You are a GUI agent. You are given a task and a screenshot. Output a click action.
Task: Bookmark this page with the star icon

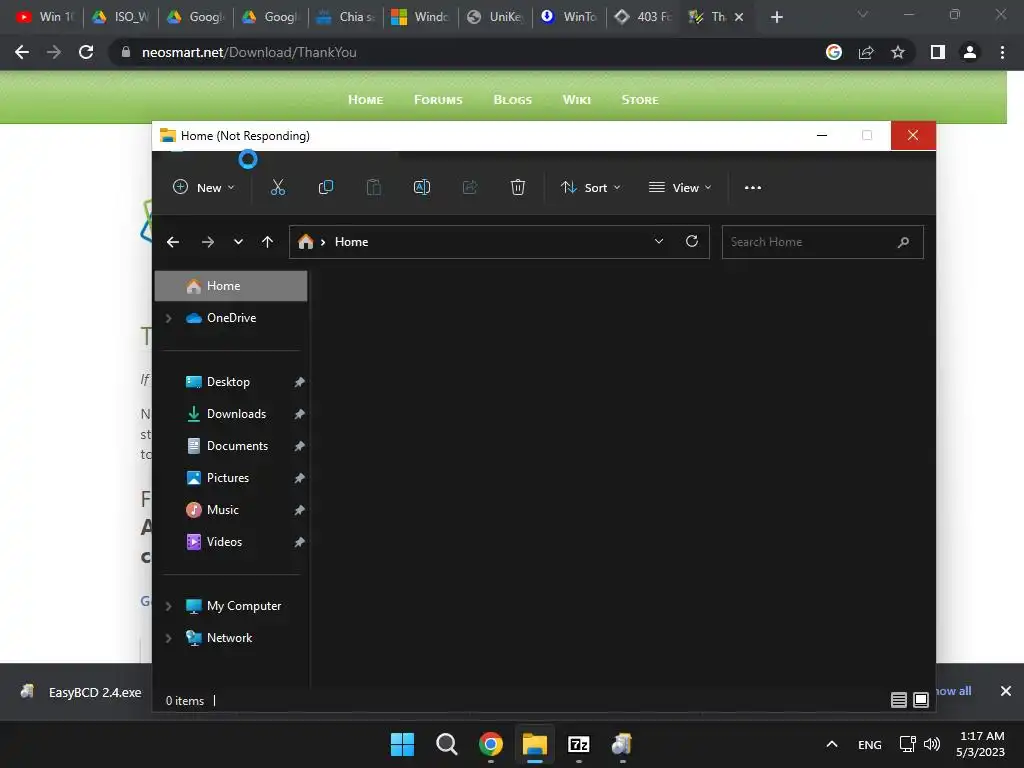pos(898,52)
